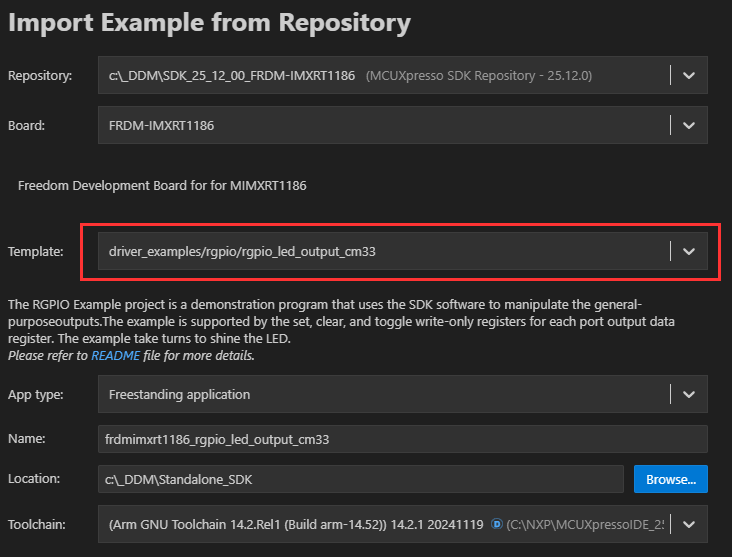This screenshot has width=732, height=557.
Task: Click the 'Name:' label
Action: (27, 439)
